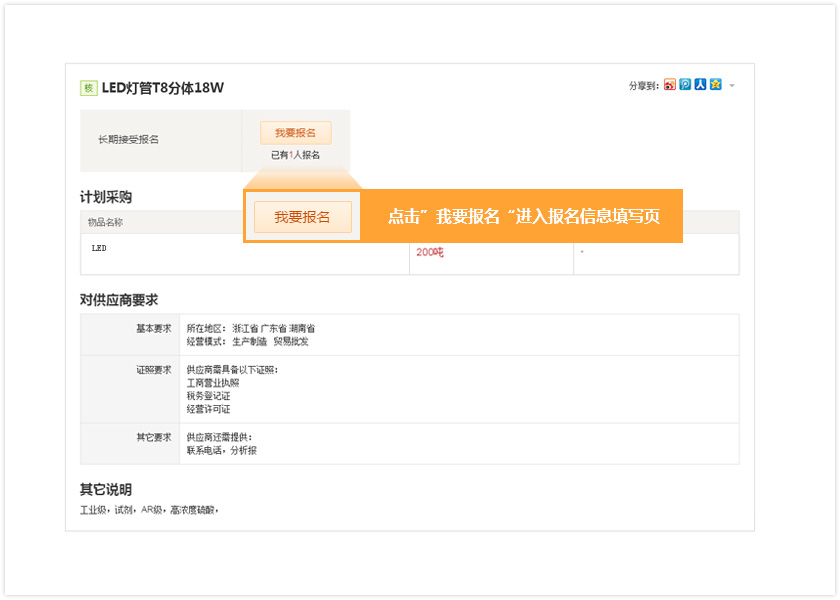Viewport: 840px width, 600px height.
Task: Click the small 我要报名 button above 已有1人报名
Action: (296, 133)
